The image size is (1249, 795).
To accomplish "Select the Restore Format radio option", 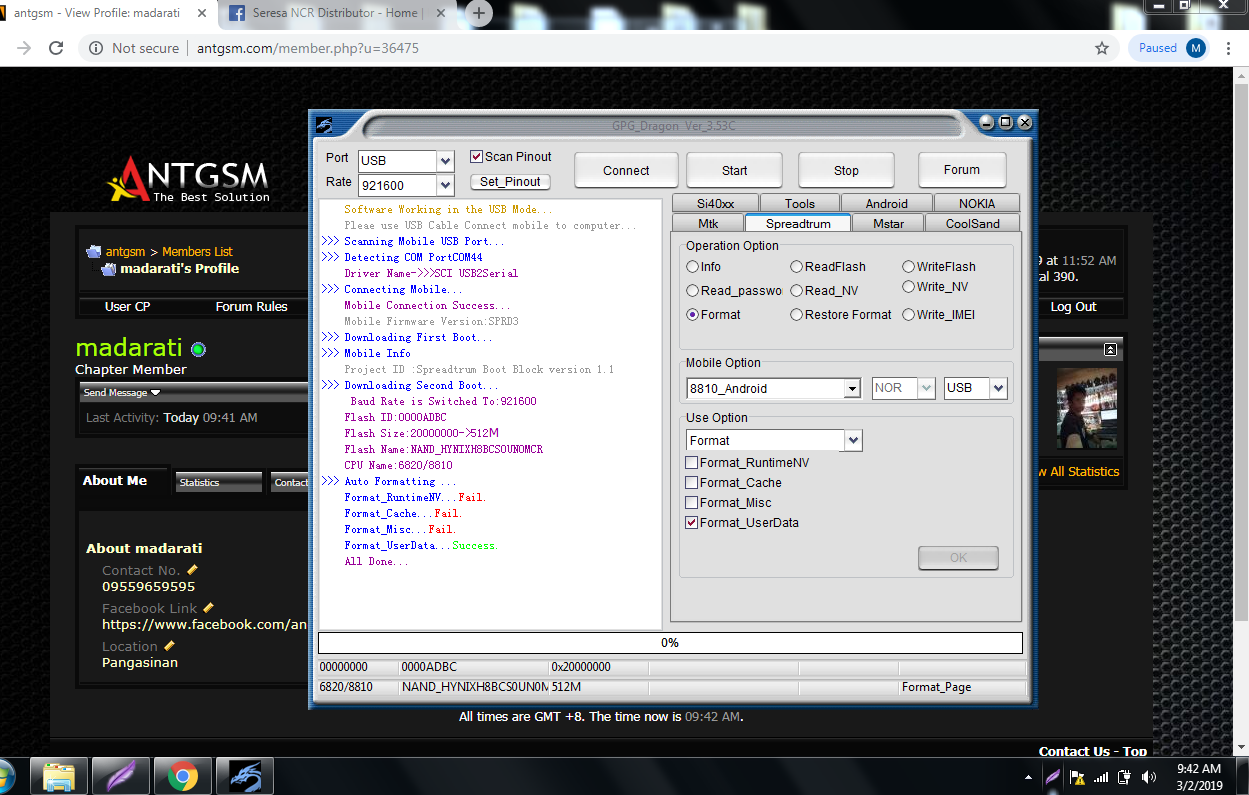I will click(x=796, y=315).
